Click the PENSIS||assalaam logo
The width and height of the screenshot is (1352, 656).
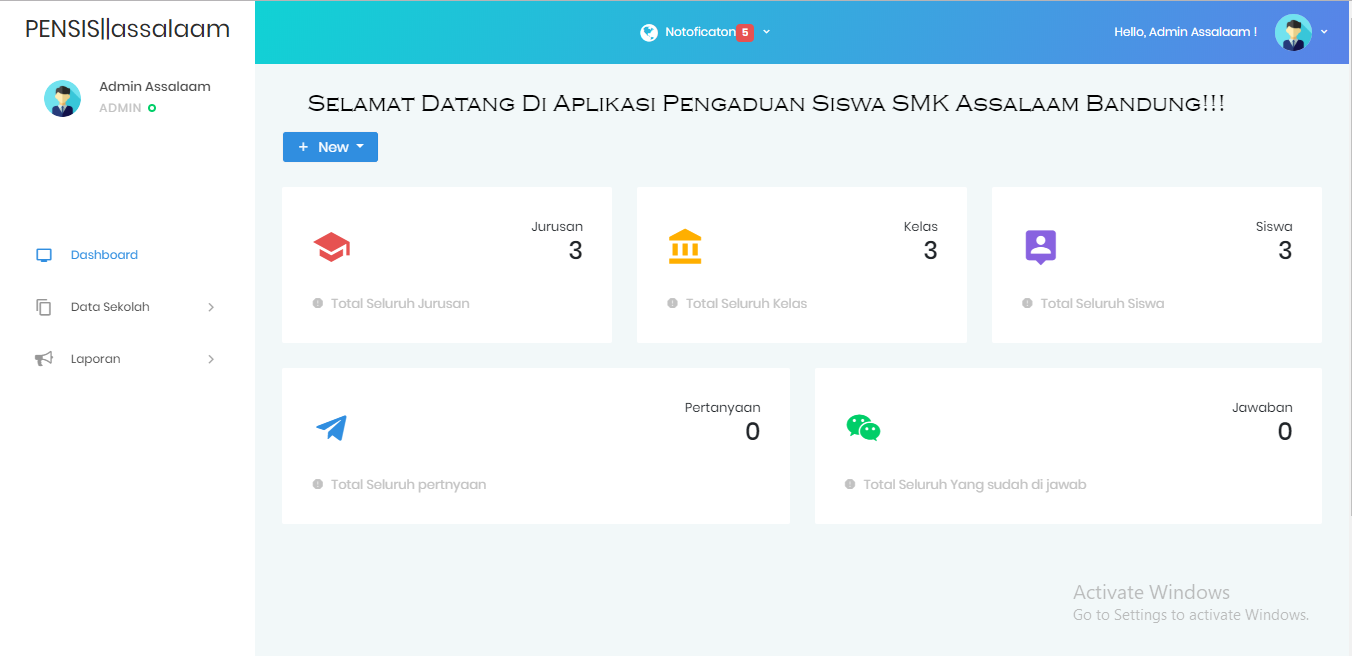coord(126,29)
